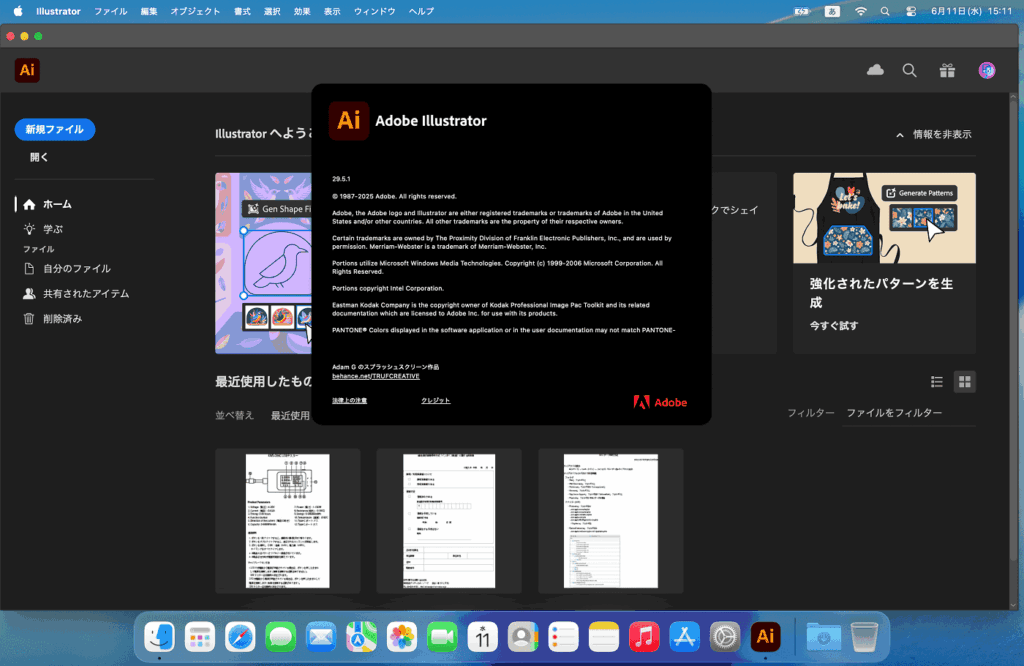Open search in Illustrator header

pyautogui.click(x=909, y=70)
